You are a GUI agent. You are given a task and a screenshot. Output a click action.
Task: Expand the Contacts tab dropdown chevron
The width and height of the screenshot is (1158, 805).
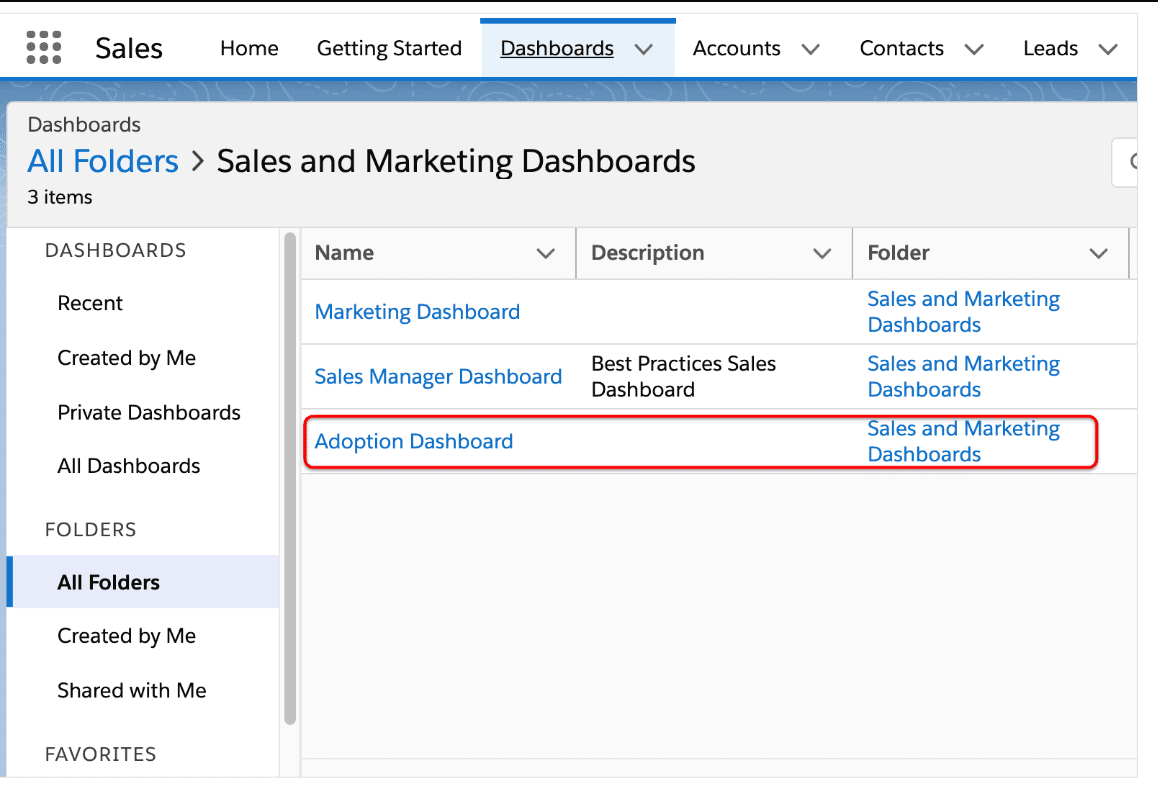click(974, 49)
